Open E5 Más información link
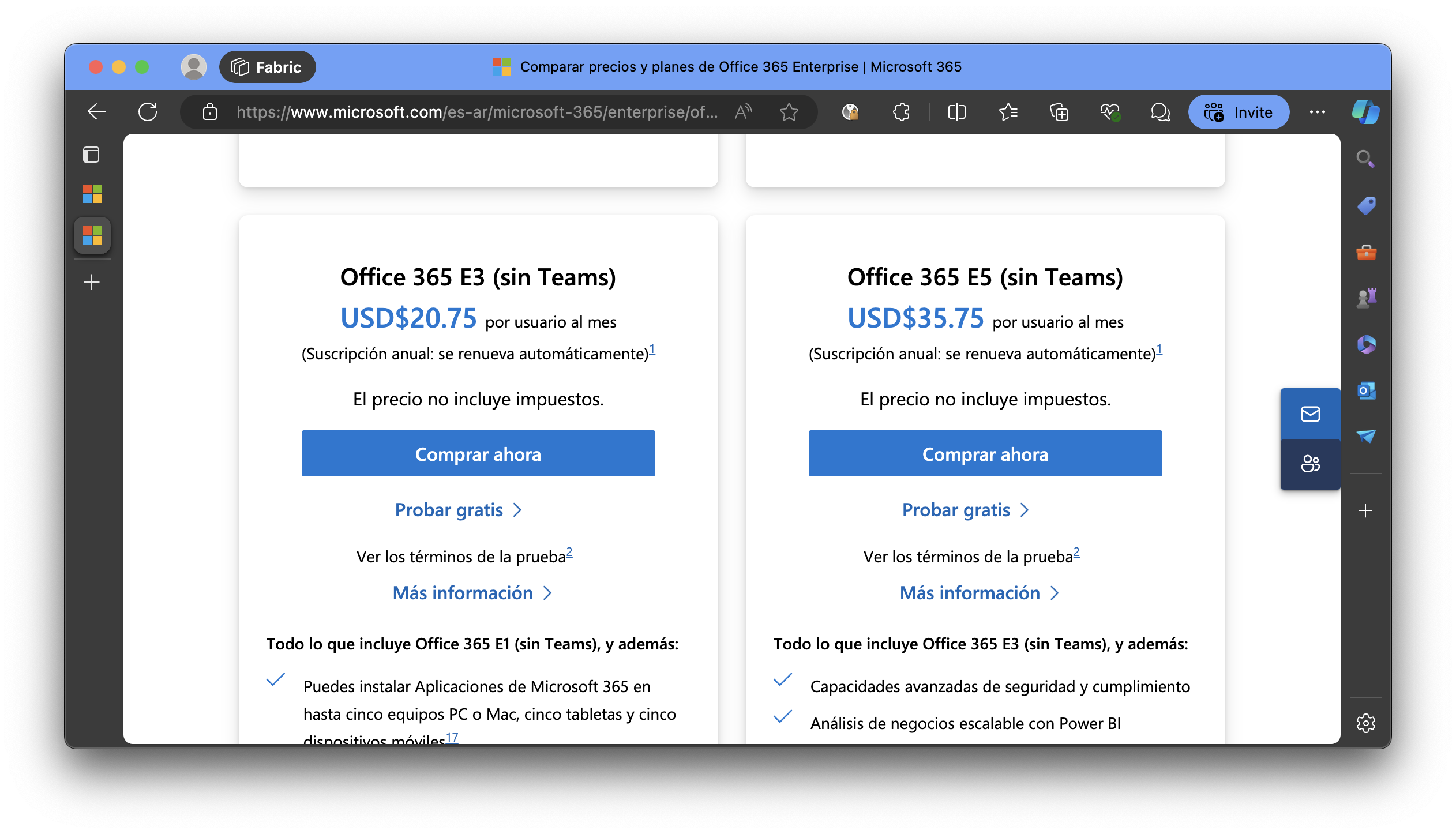 (x=980, y=593)
